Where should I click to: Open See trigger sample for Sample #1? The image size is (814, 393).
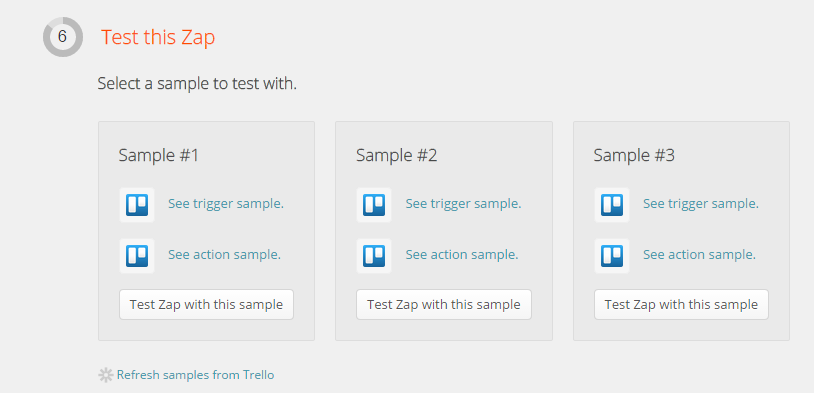click(226, 204)
